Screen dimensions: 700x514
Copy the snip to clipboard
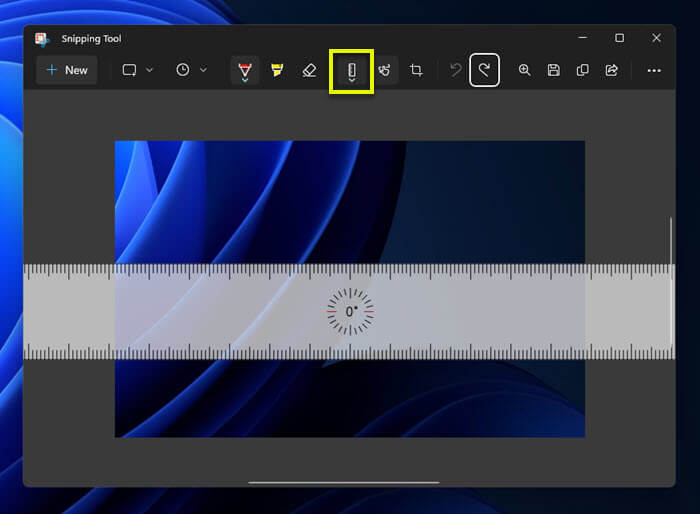click(582, 70)
